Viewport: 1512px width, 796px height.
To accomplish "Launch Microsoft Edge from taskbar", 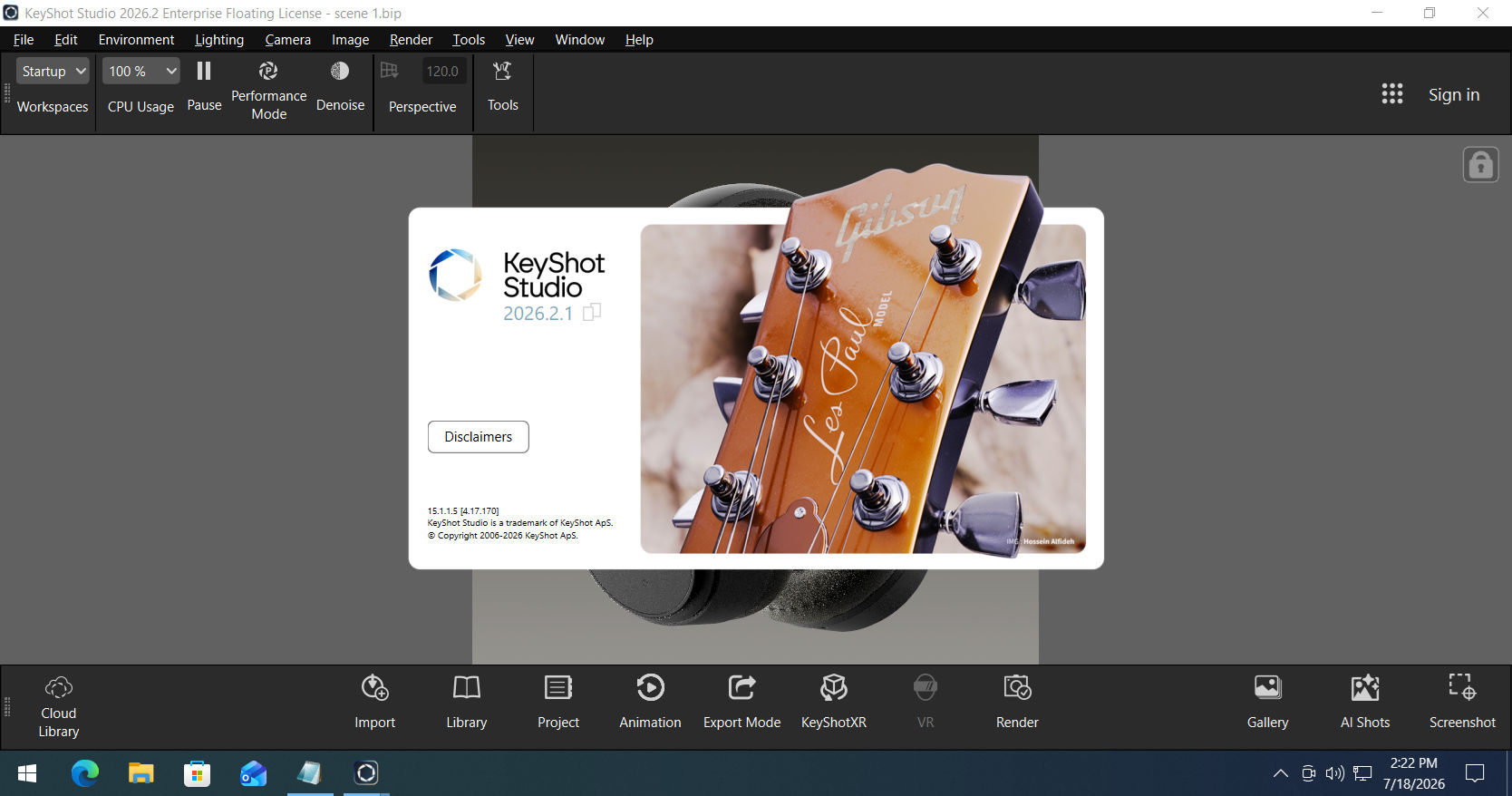I will (x=85, y=773).
